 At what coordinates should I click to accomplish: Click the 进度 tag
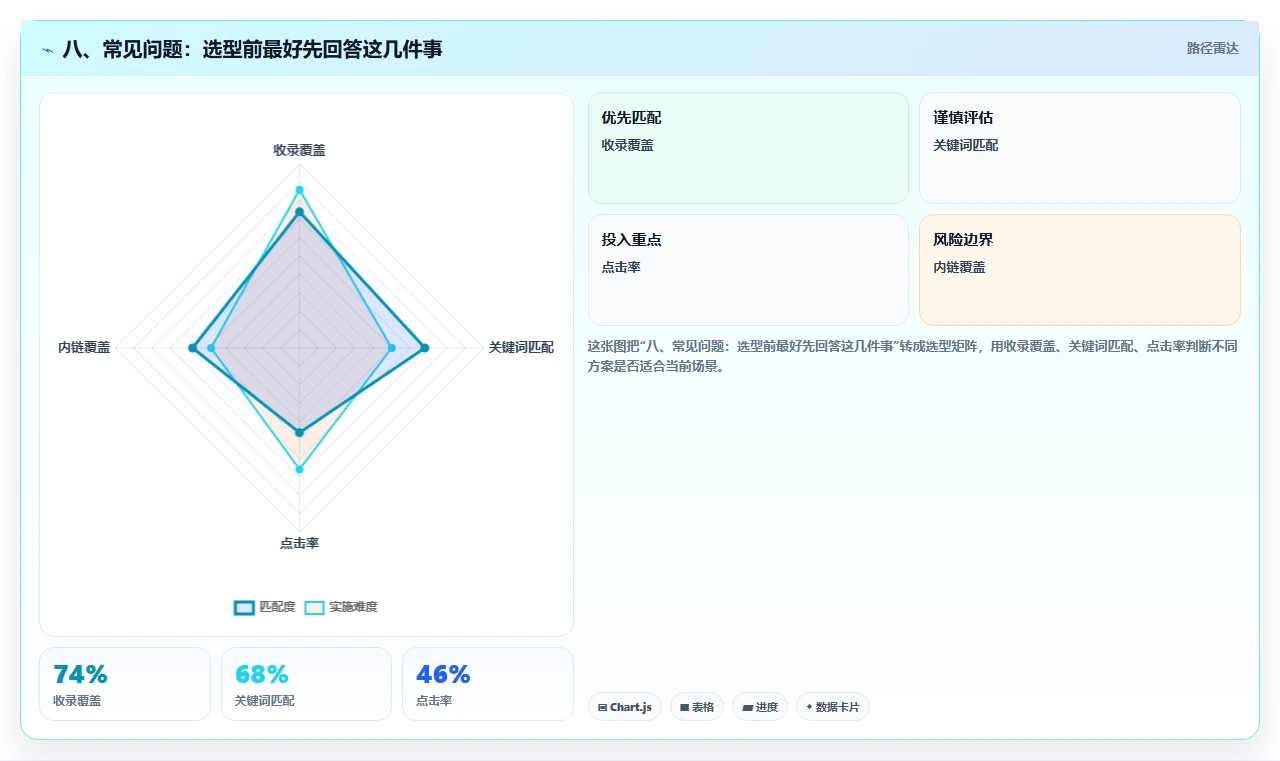point(760,707)
